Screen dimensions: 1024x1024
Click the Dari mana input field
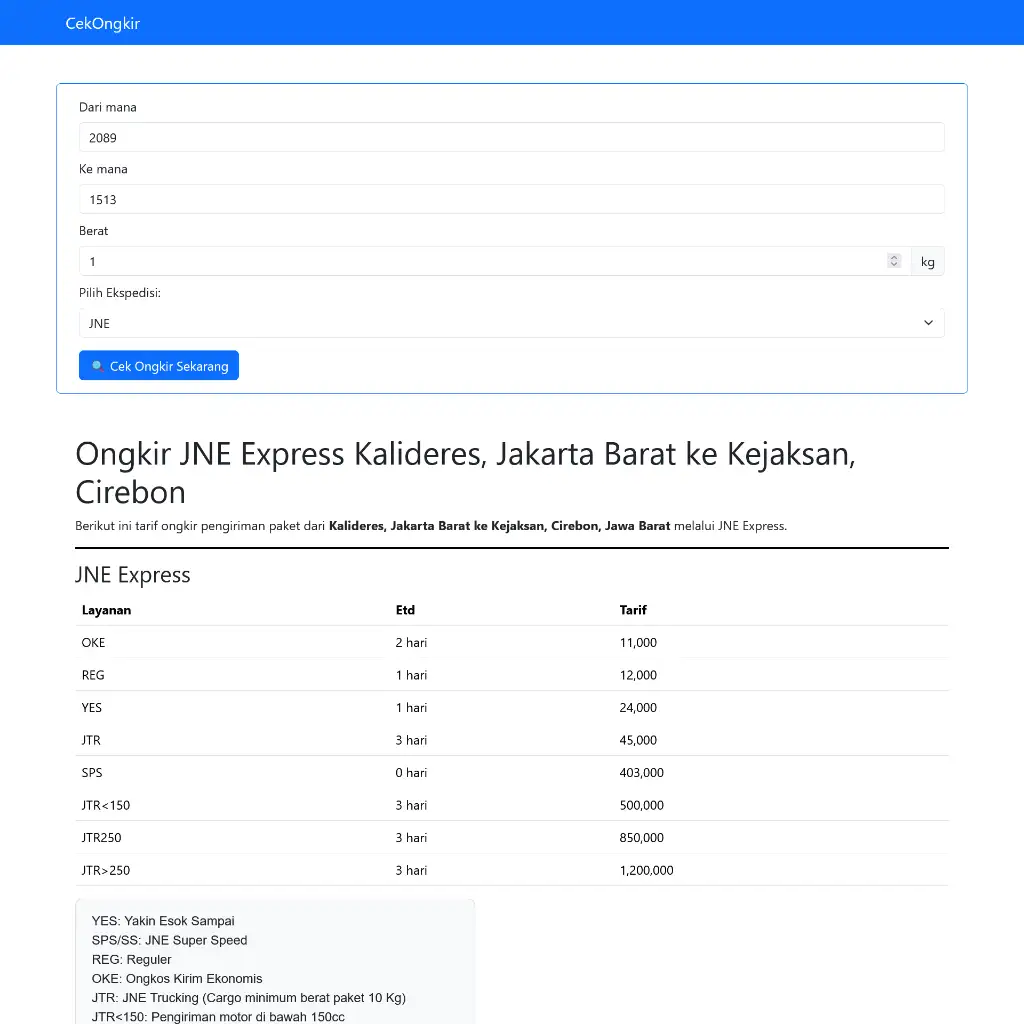click(x=511, y=137)
